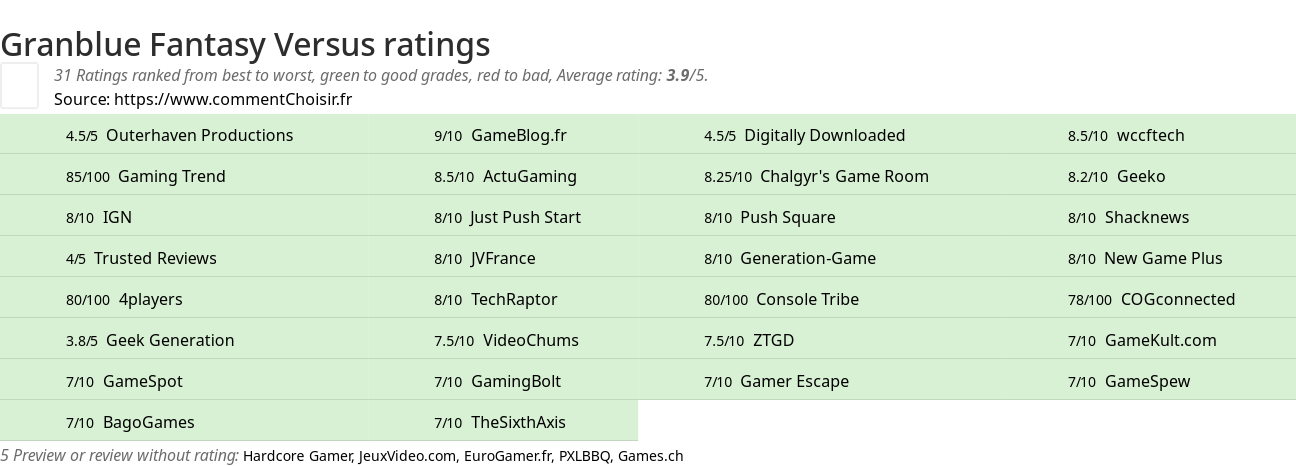Click the GameKult.com review entry
Image resolution: width=1296 pixels, height=466 pixels.
click(1160, 340)
